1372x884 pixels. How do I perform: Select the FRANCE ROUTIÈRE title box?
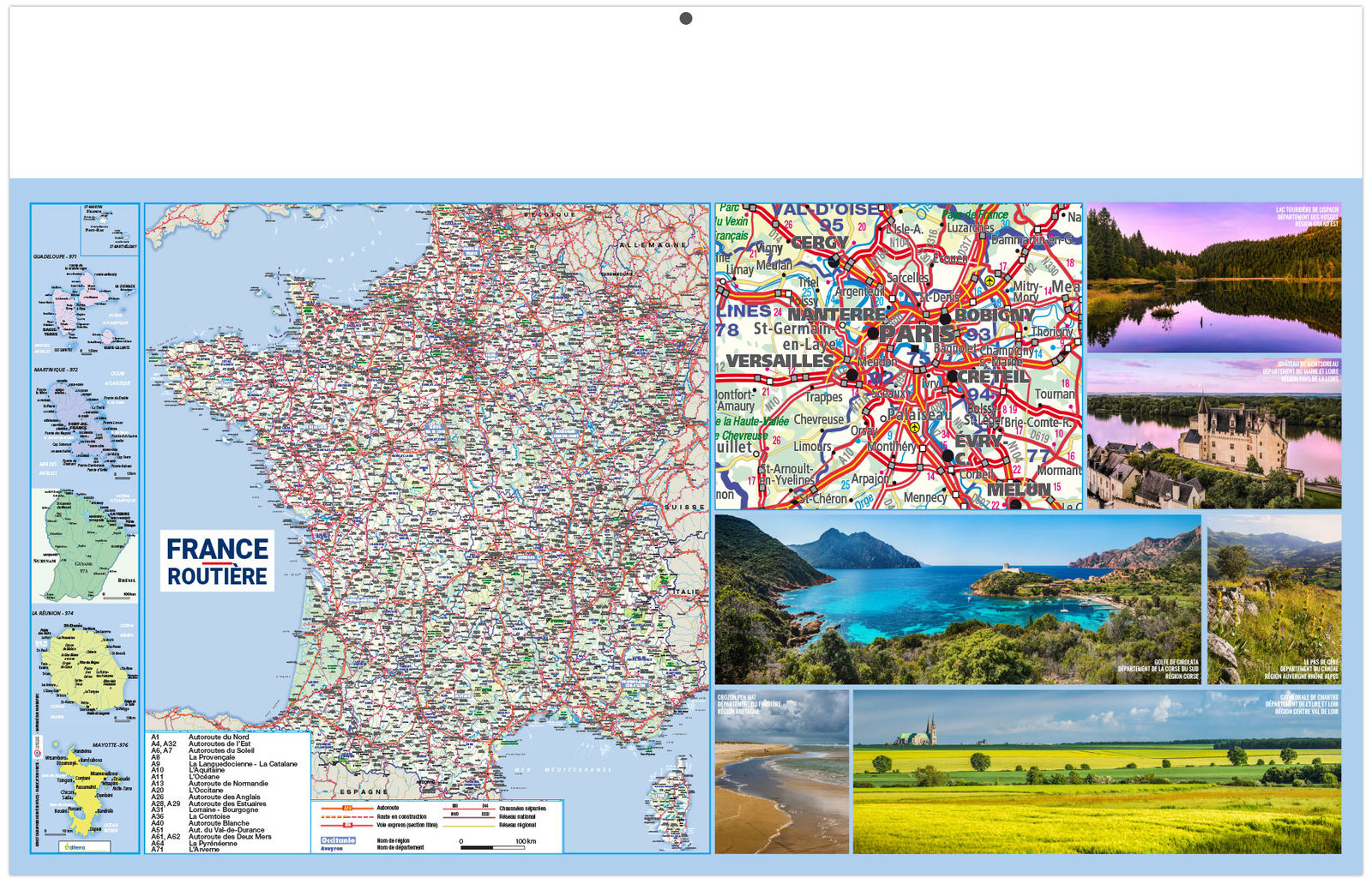click(217, 562)
